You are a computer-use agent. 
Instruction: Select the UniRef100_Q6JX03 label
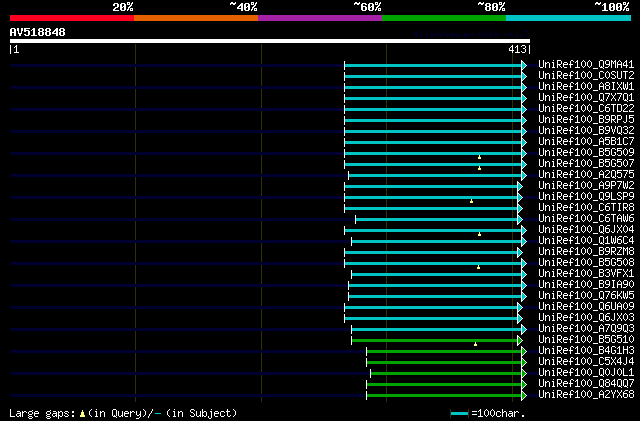pos(586,318)
